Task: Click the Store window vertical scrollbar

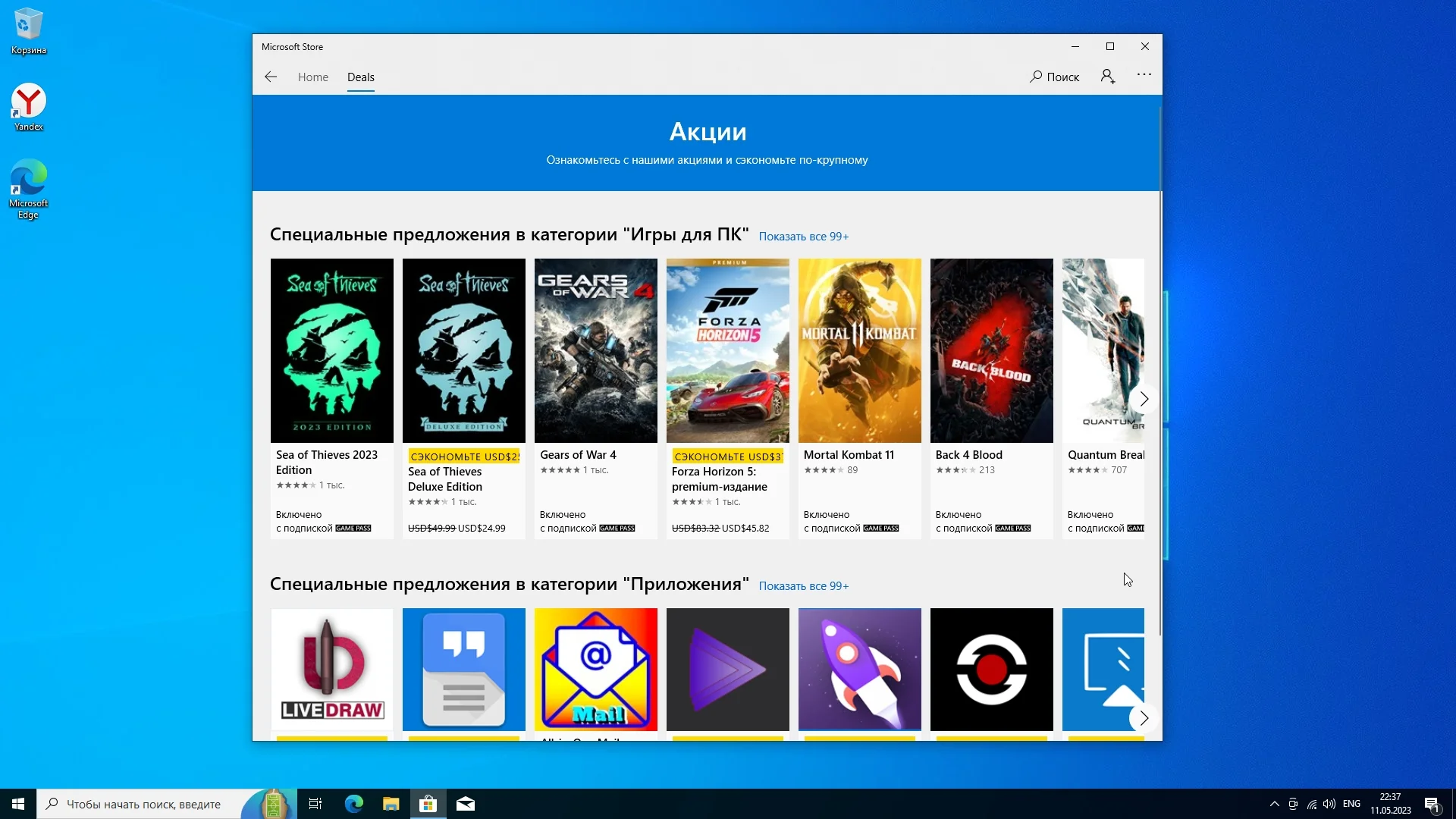Action: point(1159,372)
